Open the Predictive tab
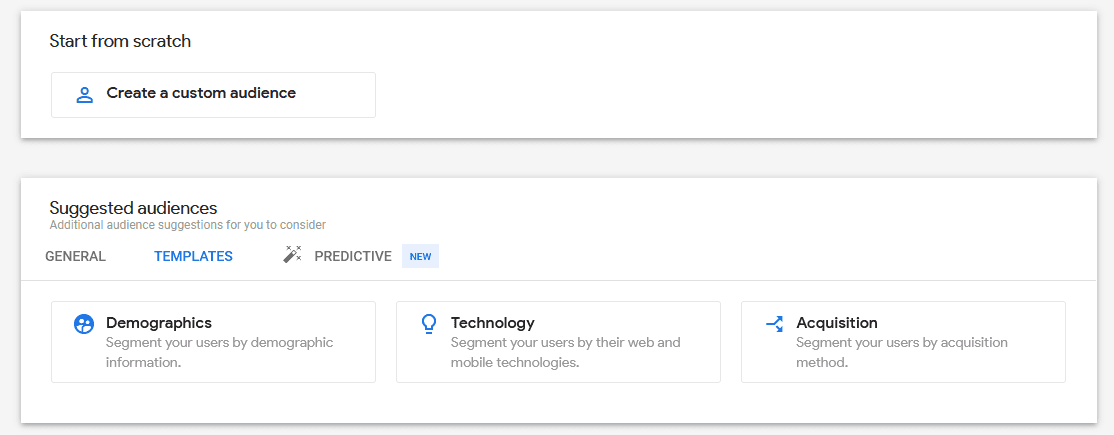This screenshot has height=435, width=1114. click(x=352, y=257)
